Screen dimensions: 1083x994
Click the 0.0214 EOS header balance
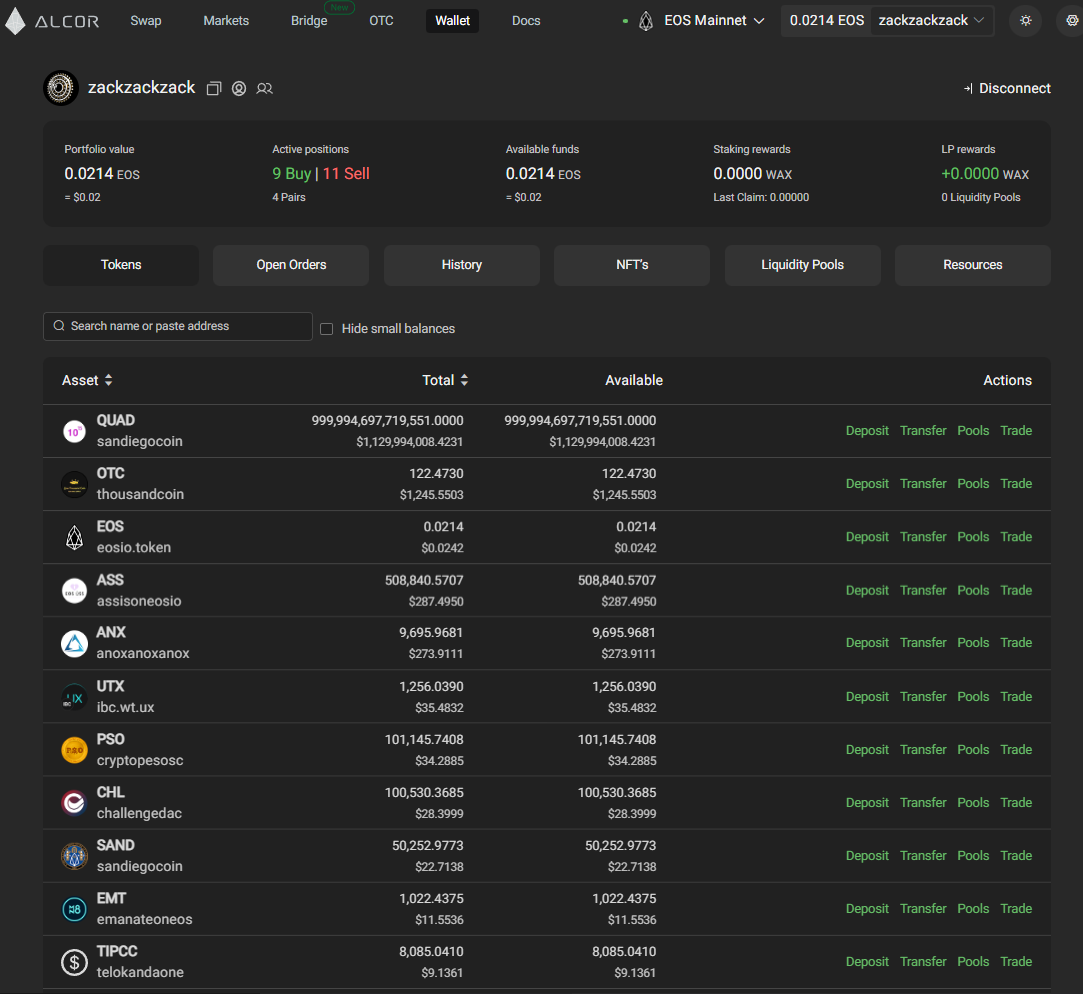[827, 21]
